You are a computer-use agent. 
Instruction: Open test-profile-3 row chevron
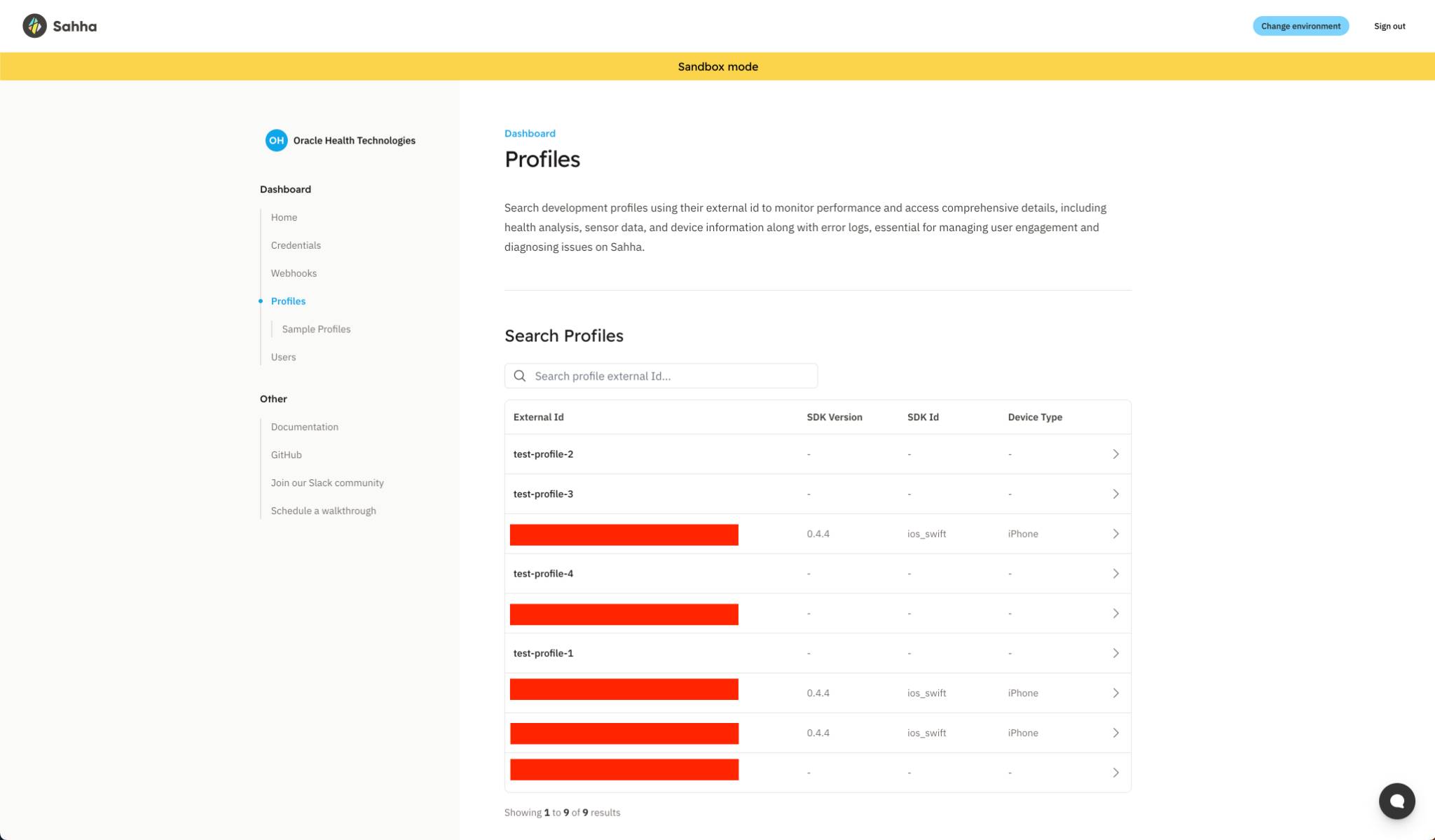point(1115,494)
